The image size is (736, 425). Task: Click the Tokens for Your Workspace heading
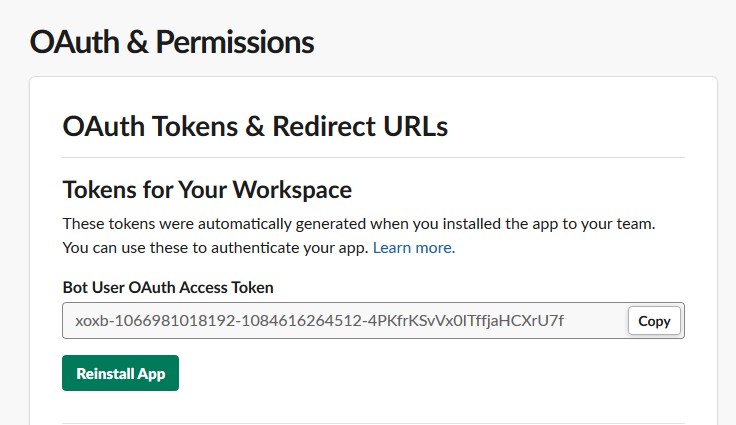coord(207,190)
